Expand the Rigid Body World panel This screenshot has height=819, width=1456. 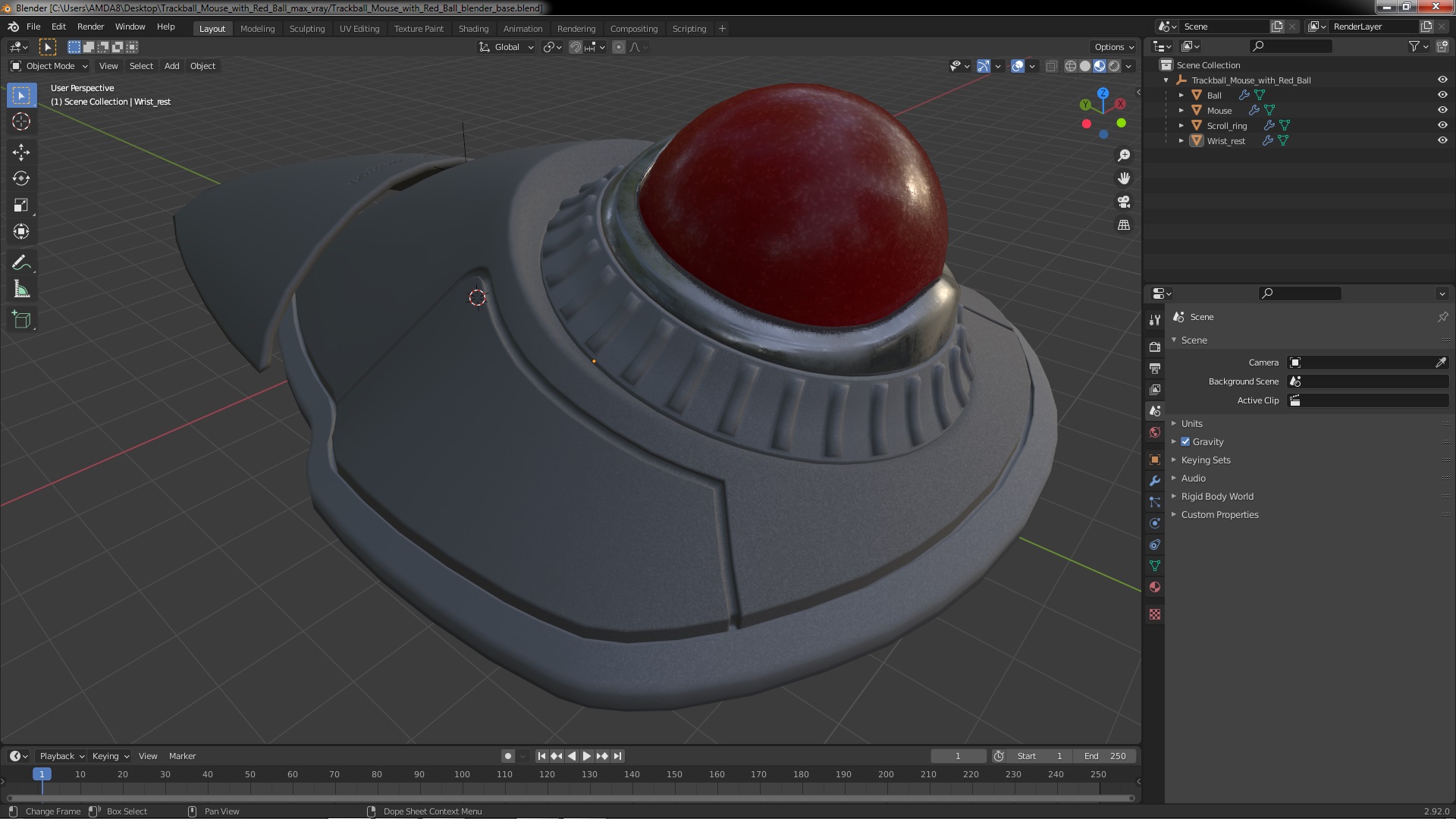1216,497
